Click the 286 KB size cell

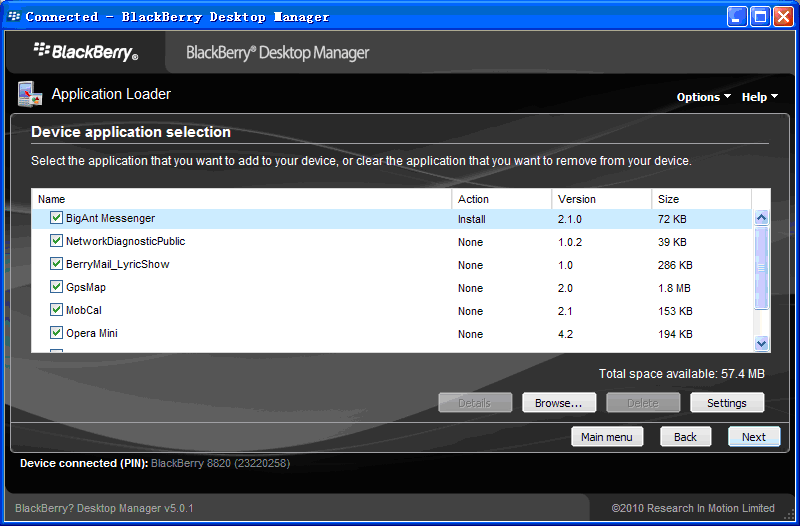coord(675,265)
